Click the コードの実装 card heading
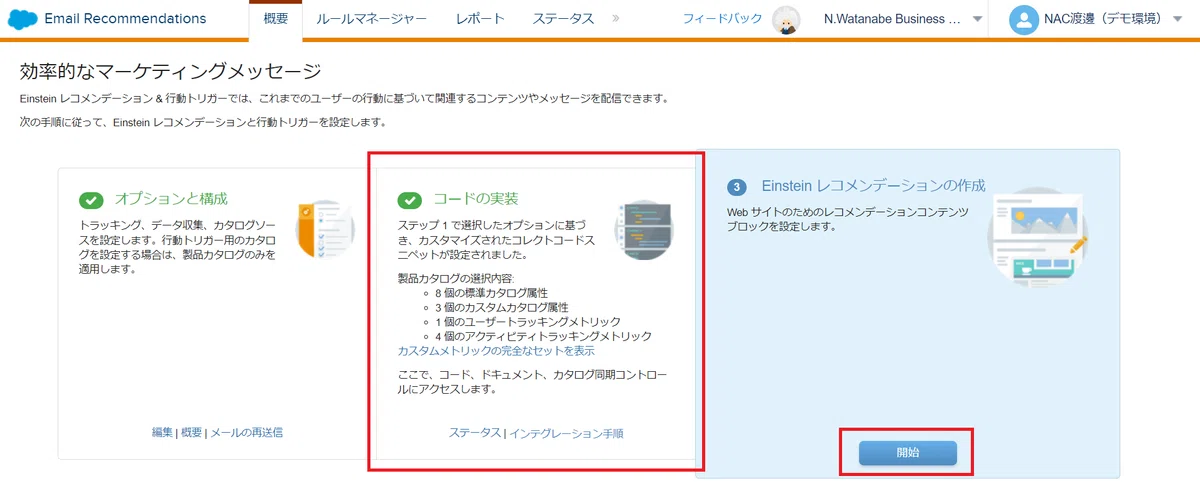The height and width of the screenshot is (493, 1200). coord(475,199)
